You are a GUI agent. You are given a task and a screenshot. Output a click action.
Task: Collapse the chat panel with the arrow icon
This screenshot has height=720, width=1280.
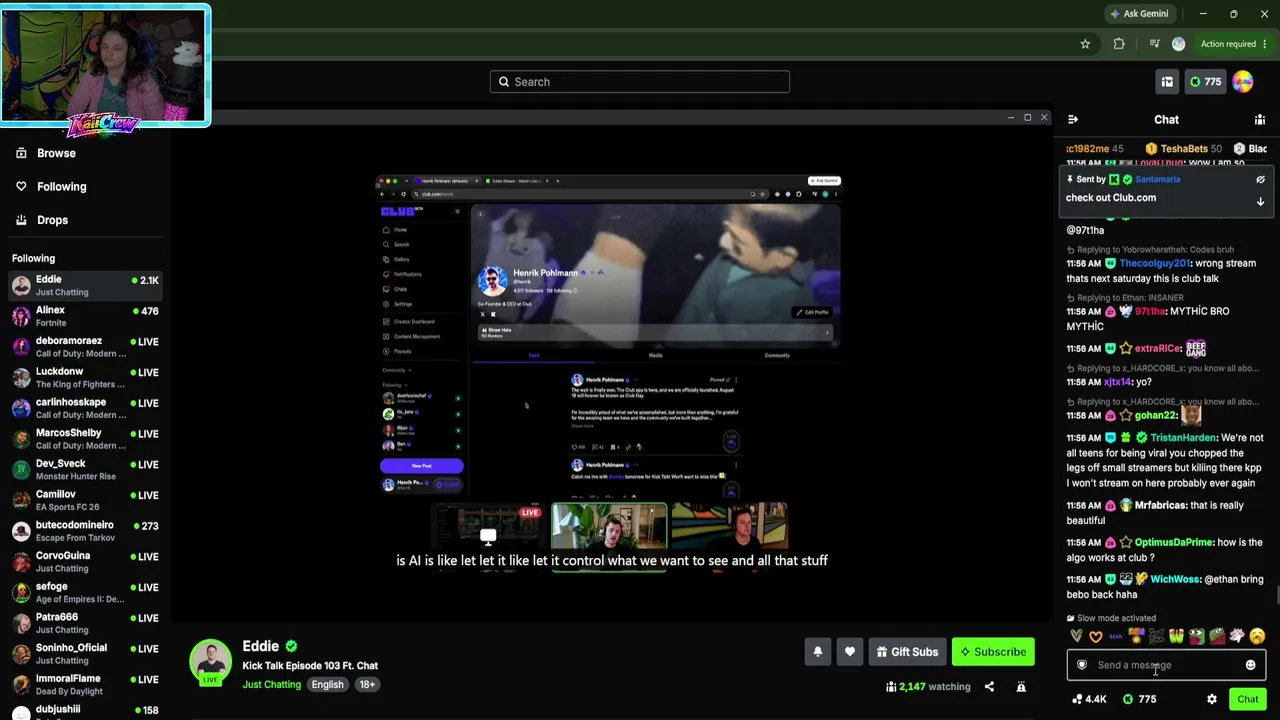pyautogui.click(x=1073, y=120)
